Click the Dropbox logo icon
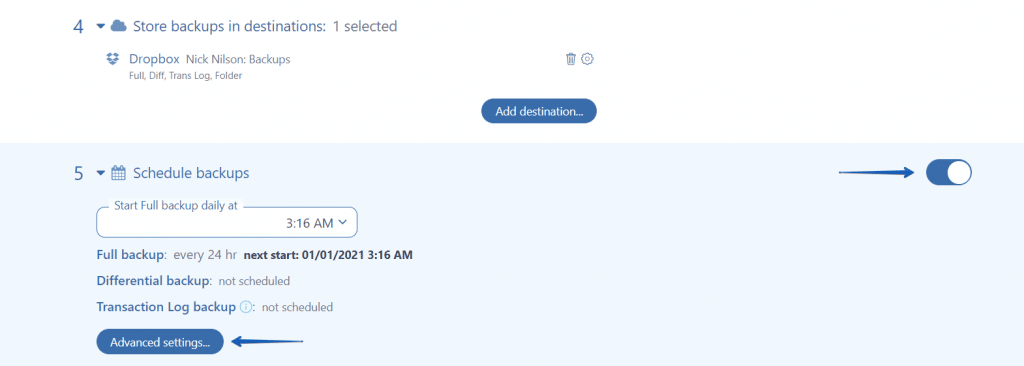The image size is (1024, 366). coord(112,59)
